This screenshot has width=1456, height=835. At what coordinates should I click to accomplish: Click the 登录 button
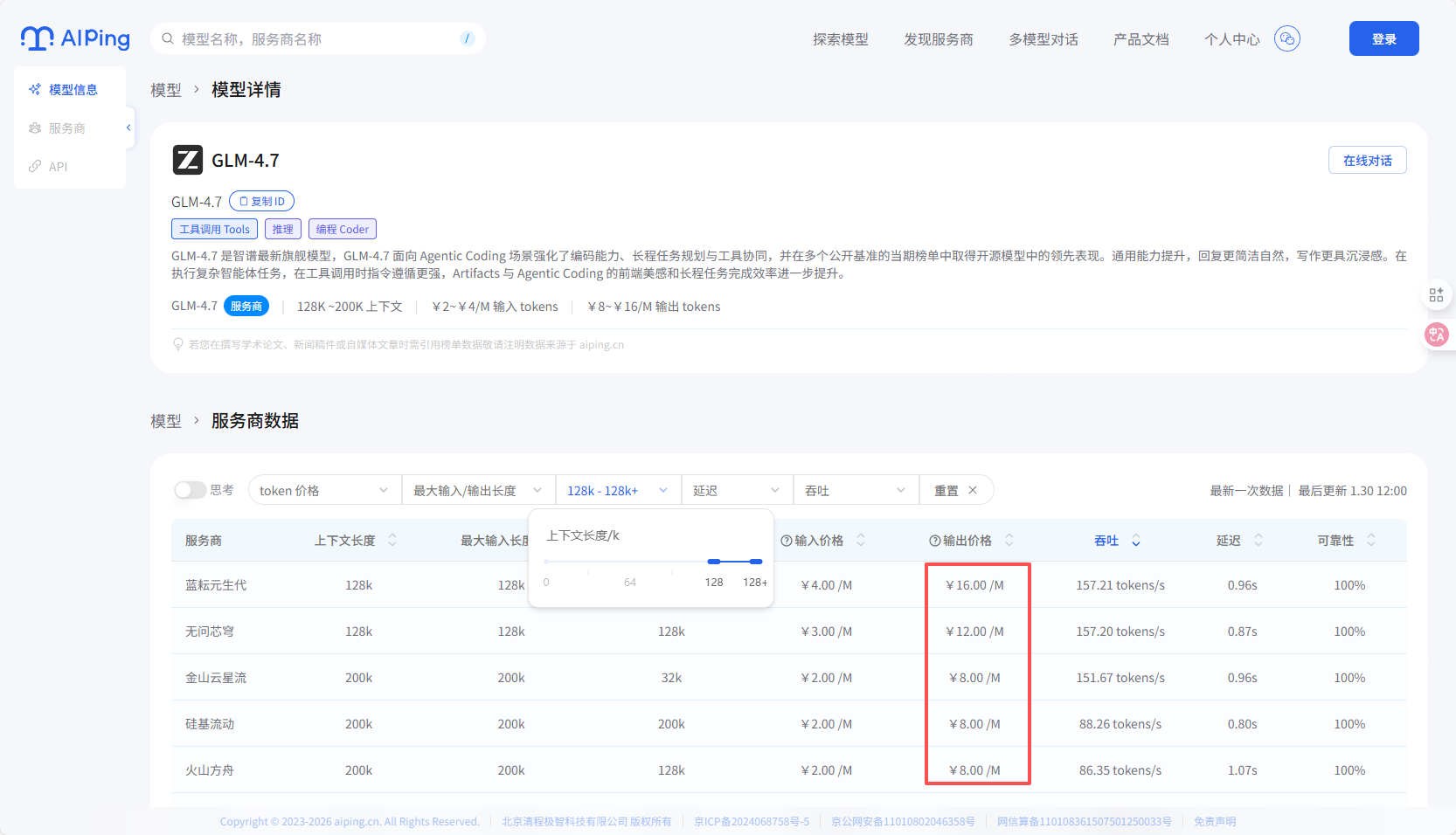point(1383,38)
